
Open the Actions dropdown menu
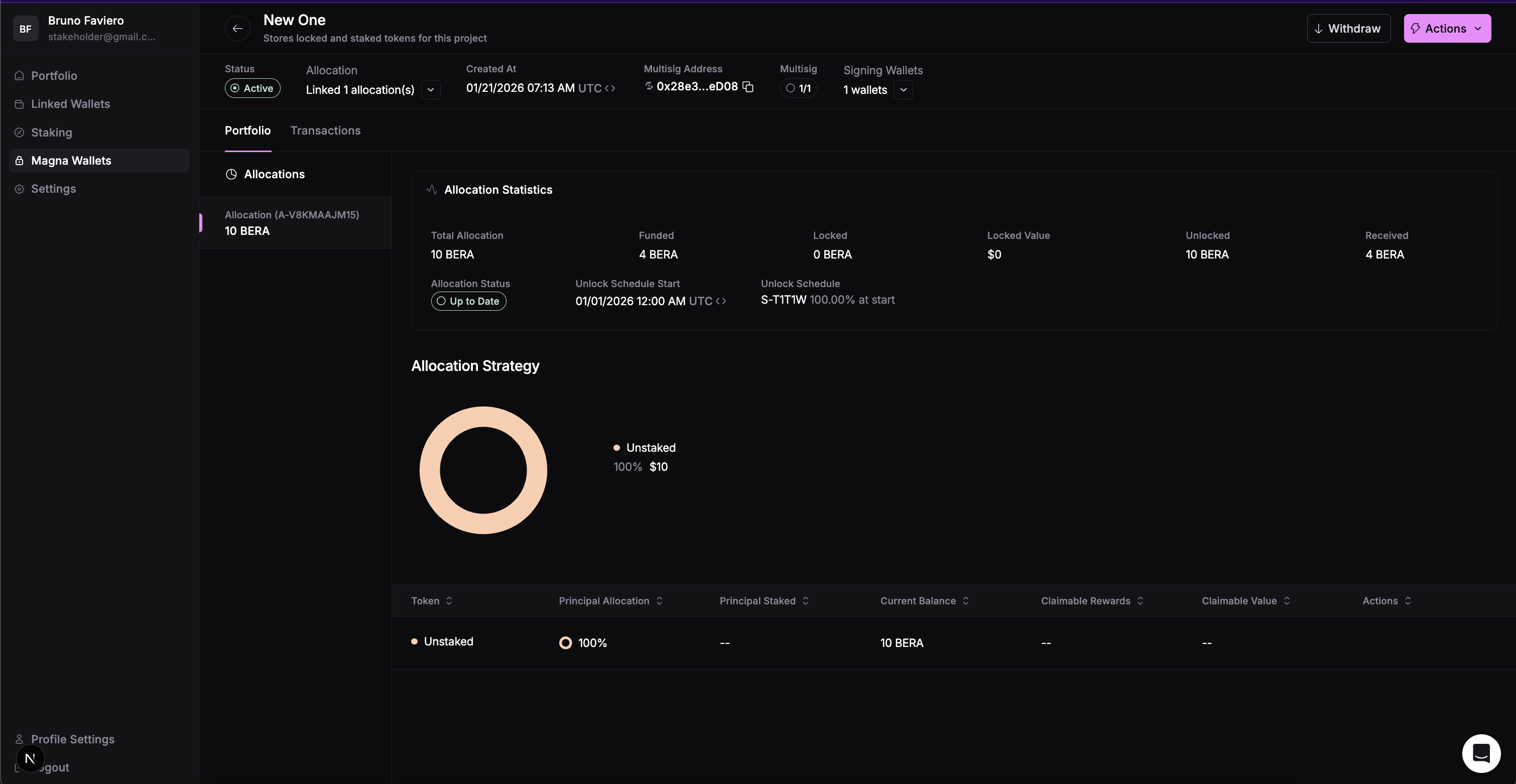[1447, 28]
